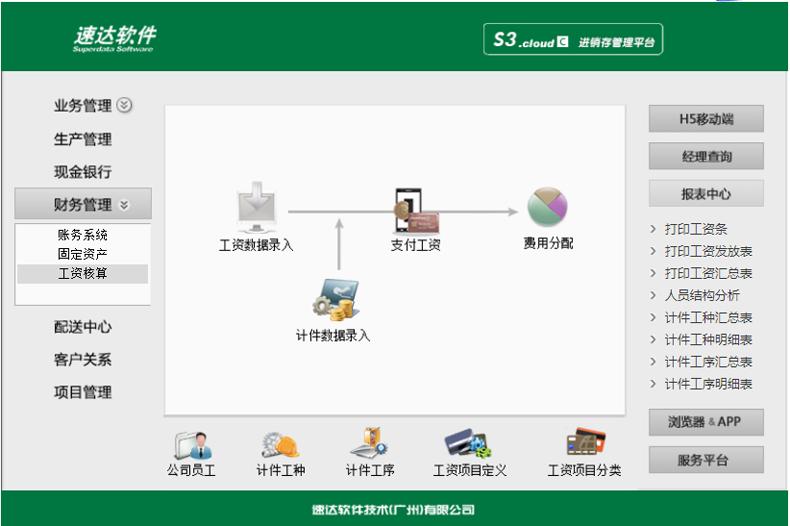Expand the 计件工种明细表 arrow

tap(653, 340)
